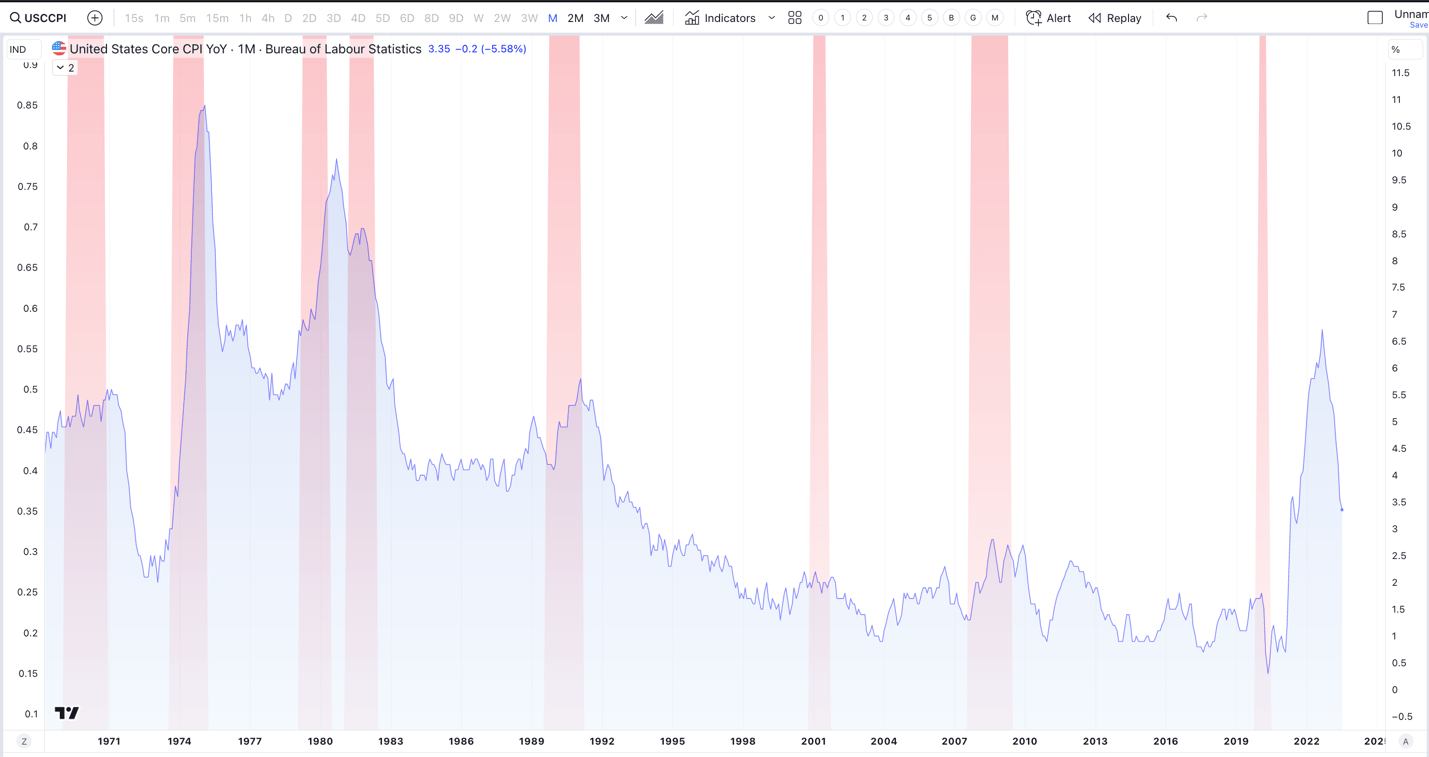
Task: Select the 9D interval
Action: click(x=456, y=18)
